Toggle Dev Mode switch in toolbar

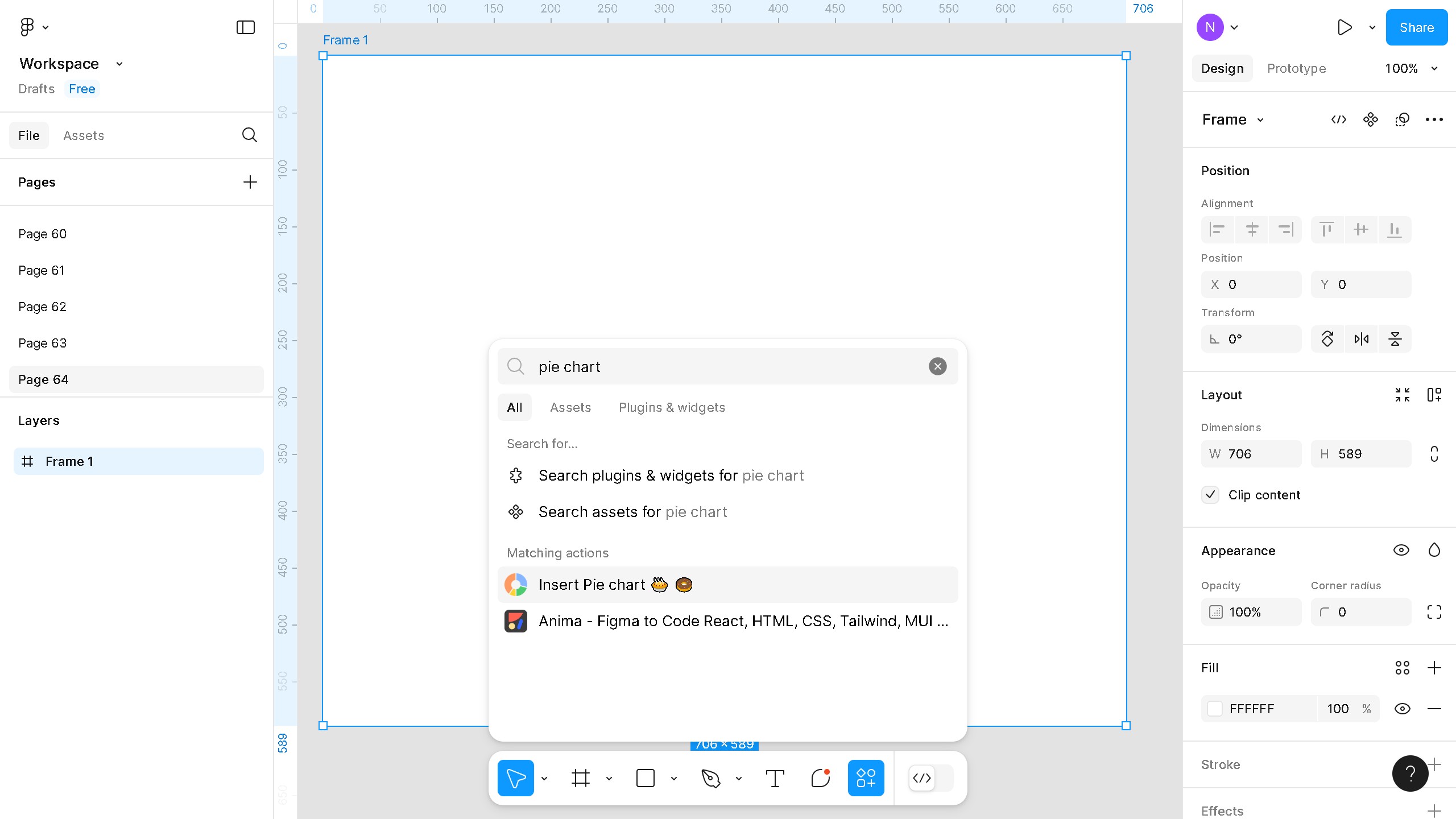click(930, 778)
